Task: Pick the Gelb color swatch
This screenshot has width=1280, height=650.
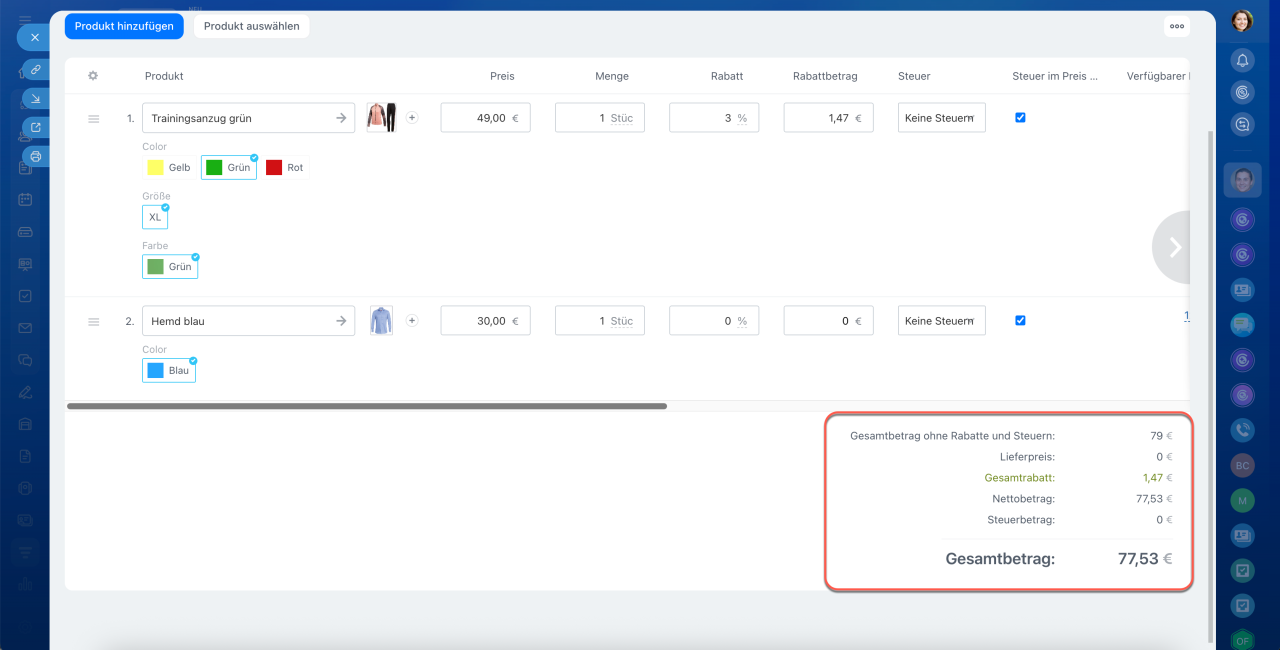Action: 169,168
